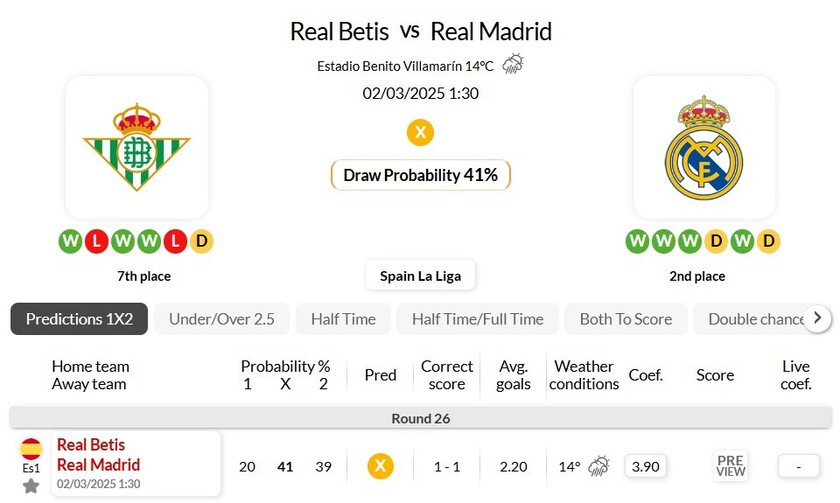Select the Both To Score tab
This screenshot has height=503, width=840.
(x=625, y=319)
